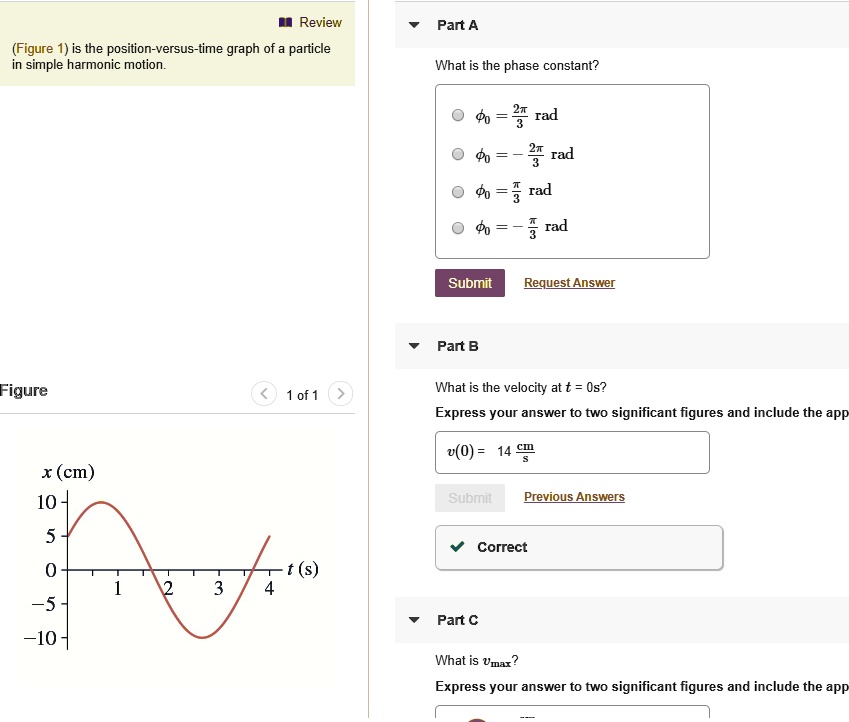The width and height of the screenshot is (849, 722).
Task: Click the Request Answer link
Action: tap(568, 282)
